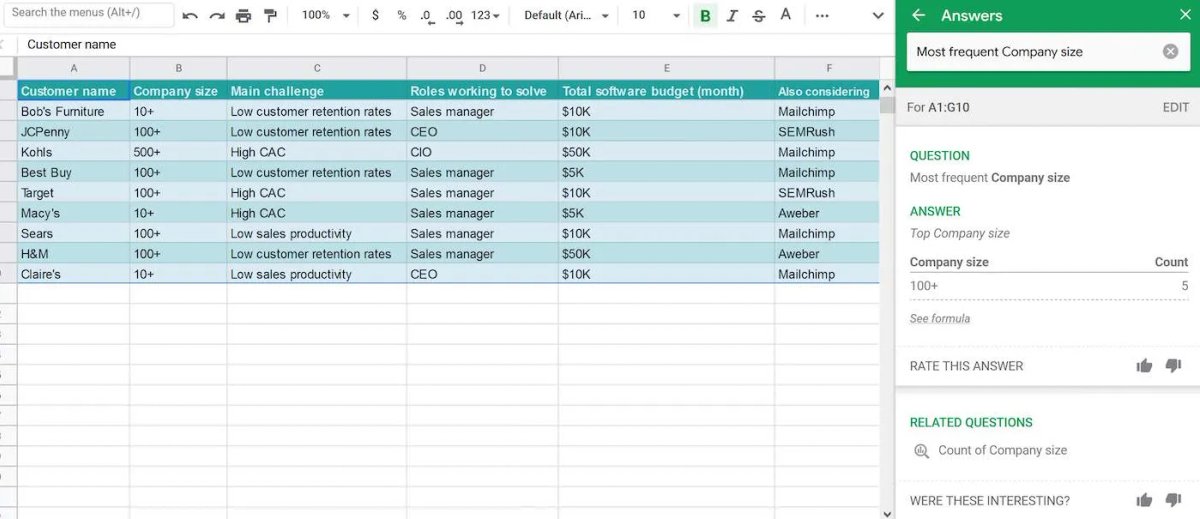Screen dimensions: 1200x519
Task: Open the See formula link
Action: pos(940,319)
